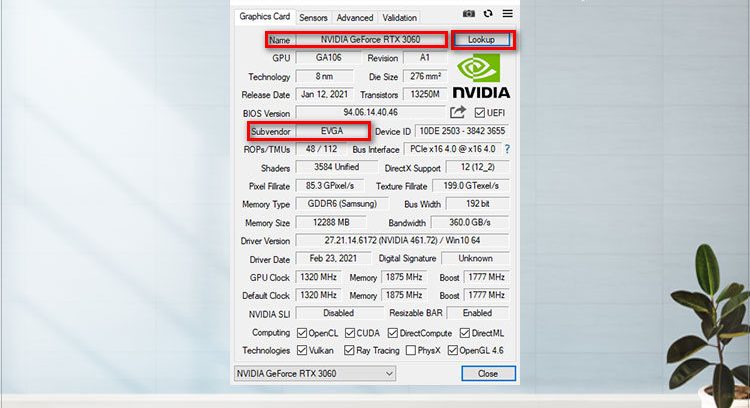Click the Default Clock row Boost field
Image resolution: width=750 pixels, height=408 pixels.
486,295
